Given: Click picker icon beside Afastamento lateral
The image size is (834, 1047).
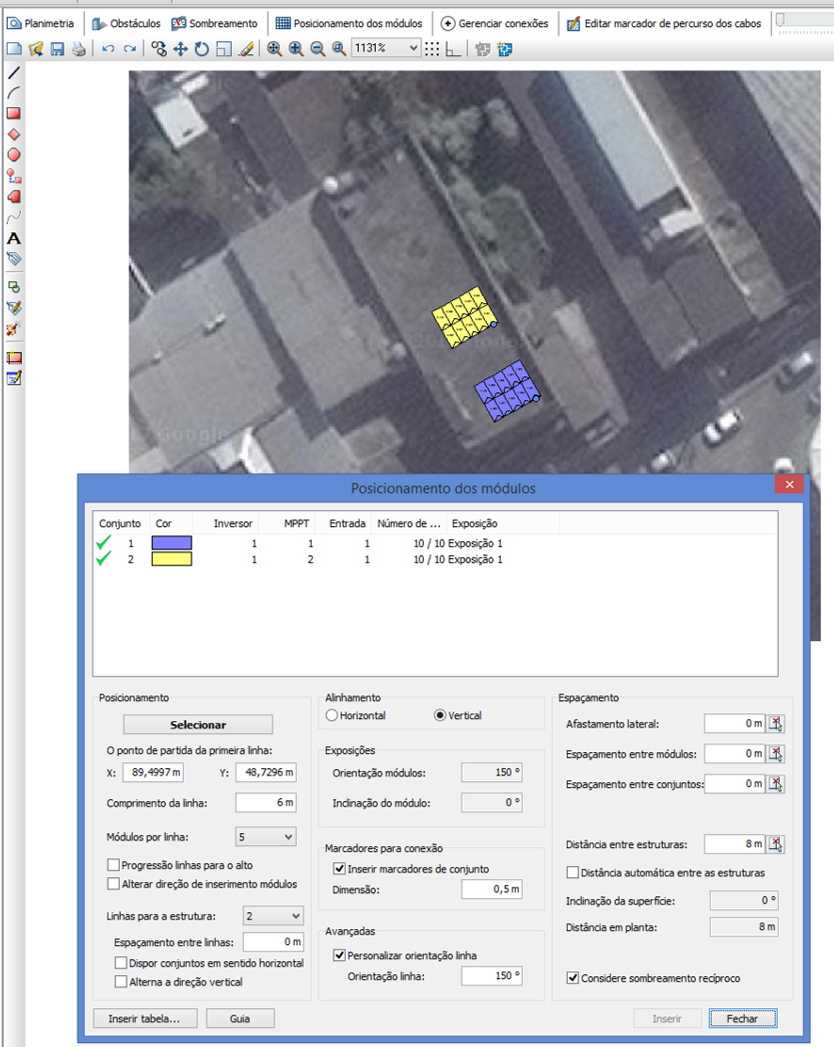Looking at the screenshot, I should (777, 724).
